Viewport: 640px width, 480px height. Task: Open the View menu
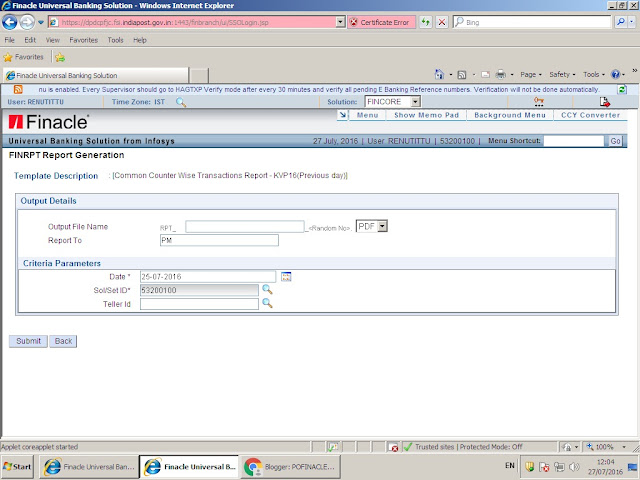click(53, 40)
